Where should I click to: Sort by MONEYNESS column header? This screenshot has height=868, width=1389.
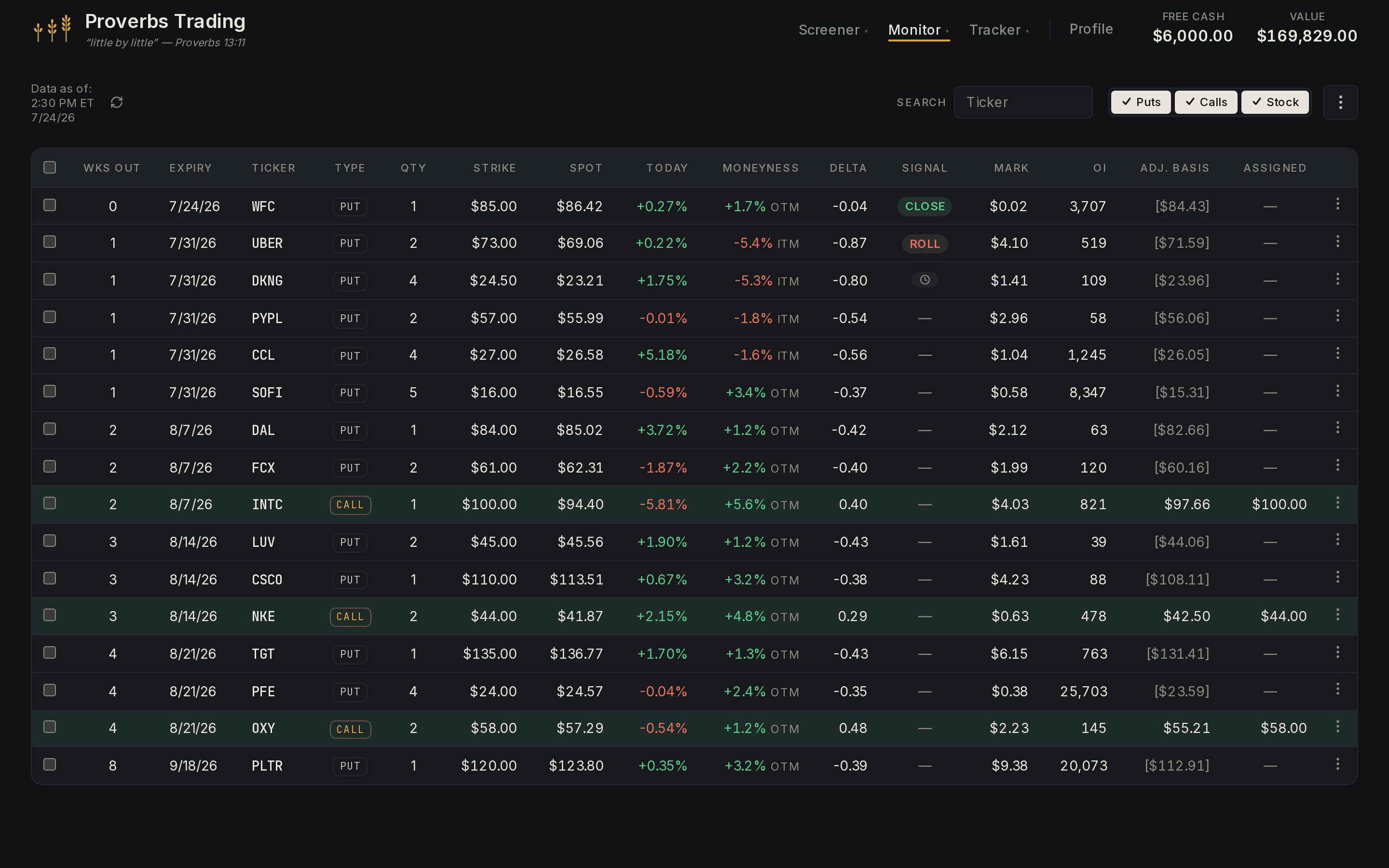pos(761,168)
